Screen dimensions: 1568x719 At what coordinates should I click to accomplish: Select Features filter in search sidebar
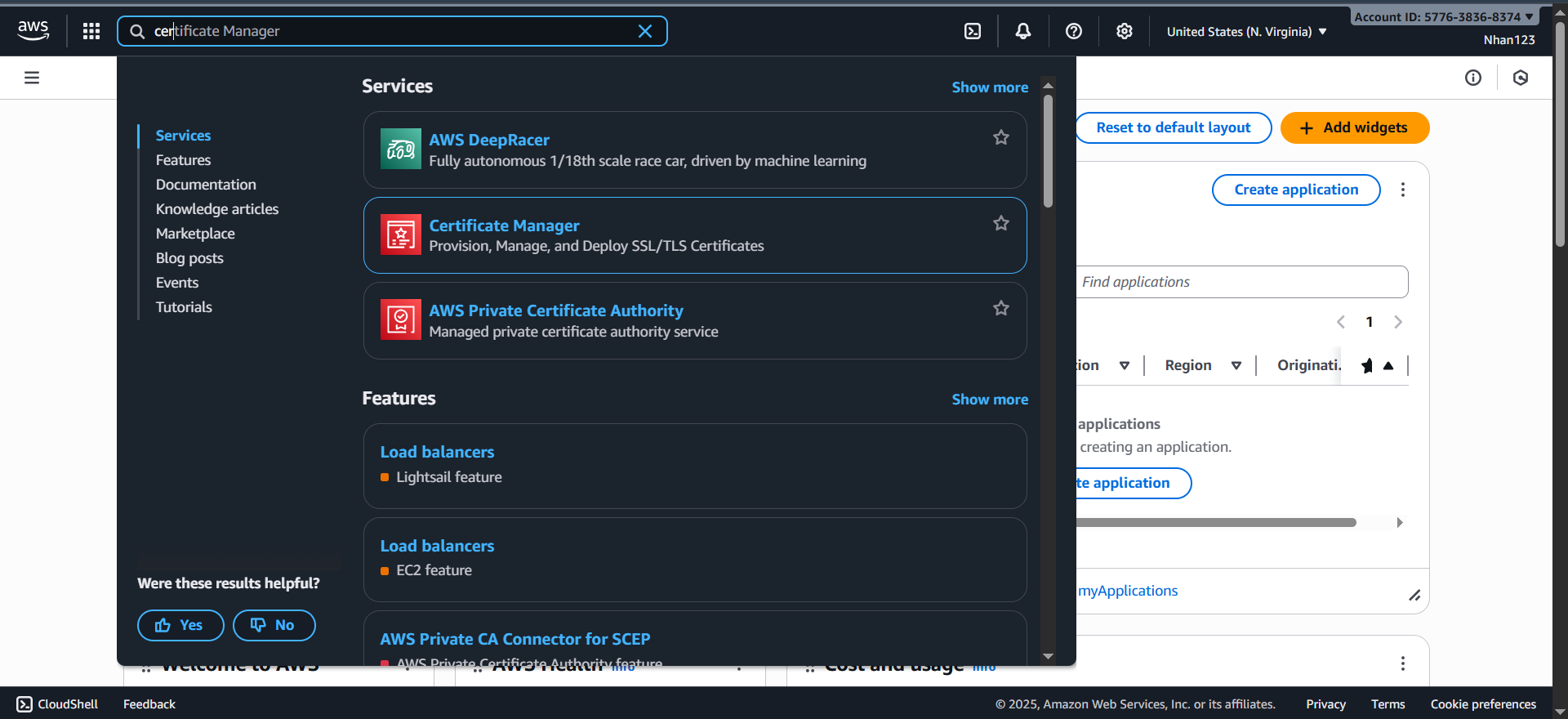tap(183, 160)
